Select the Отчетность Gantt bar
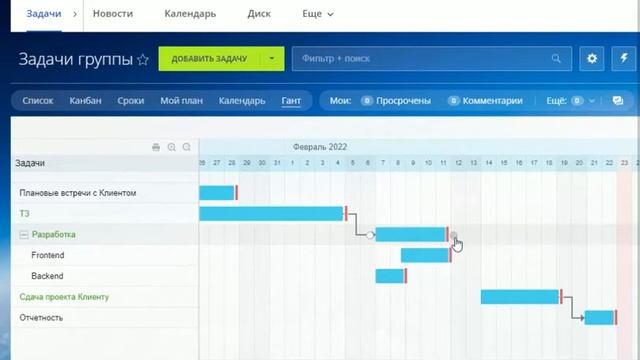The height and width of the screenshot is (360, 640). [x=599, y=318]
